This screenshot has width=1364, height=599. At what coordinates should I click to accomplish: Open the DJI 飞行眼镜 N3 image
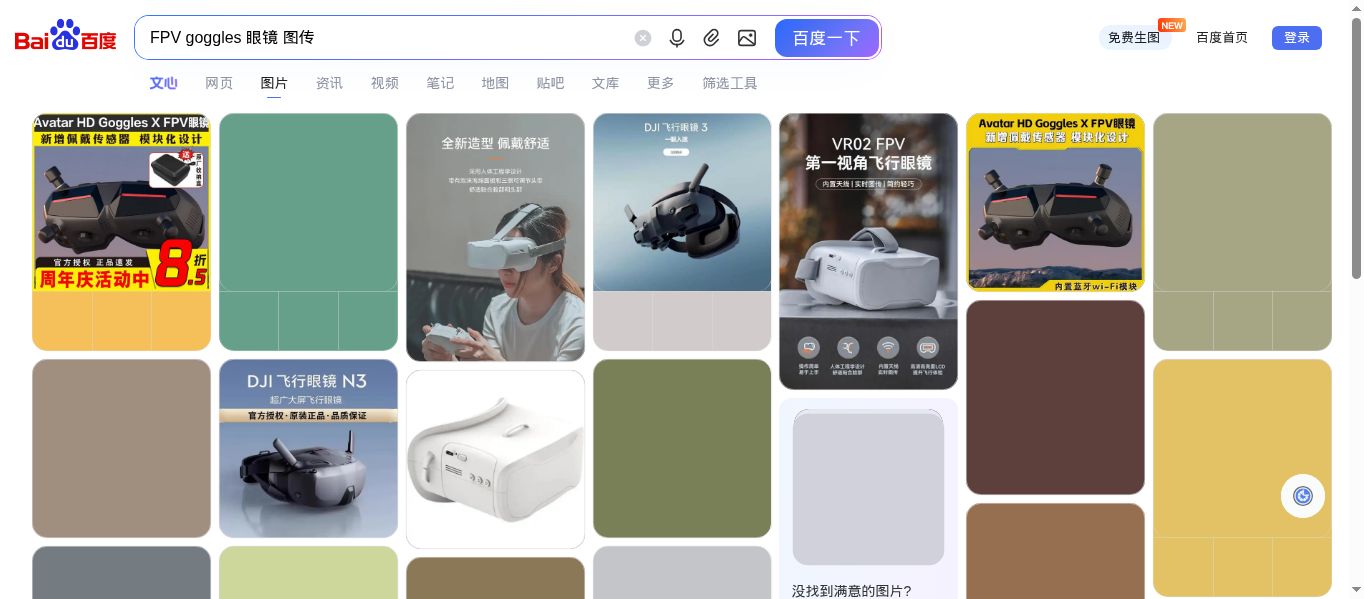pyautogui.click(x=308, y=448)
